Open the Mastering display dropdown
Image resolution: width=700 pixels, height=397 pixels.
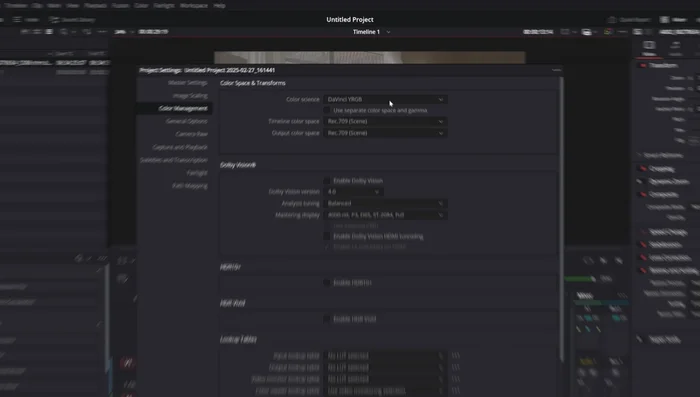(x=385, y=215)
